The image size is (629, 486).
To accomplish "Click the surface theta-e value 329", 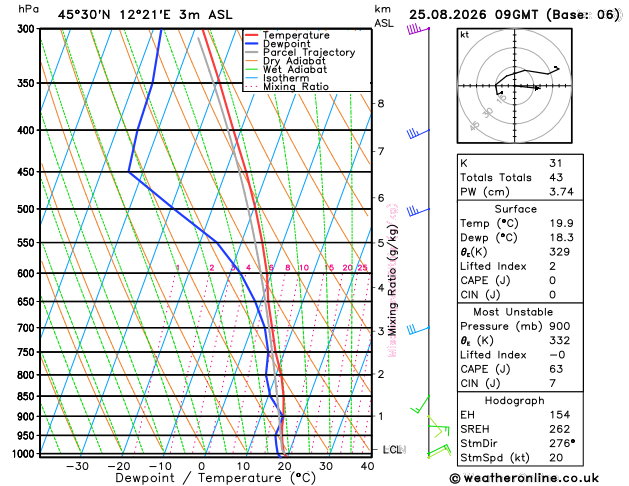I will point(560,252).
